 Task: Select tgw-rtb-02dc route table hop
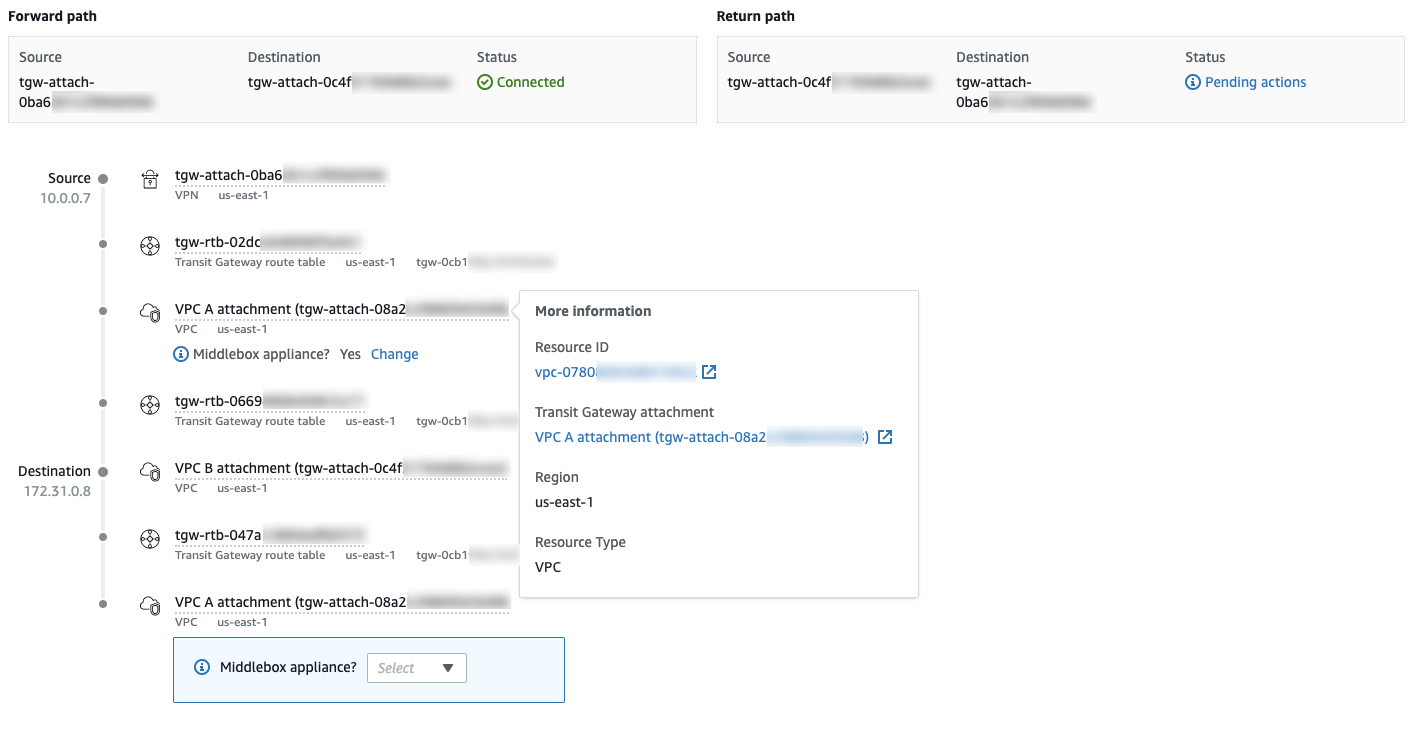click(x=267, y=241)
